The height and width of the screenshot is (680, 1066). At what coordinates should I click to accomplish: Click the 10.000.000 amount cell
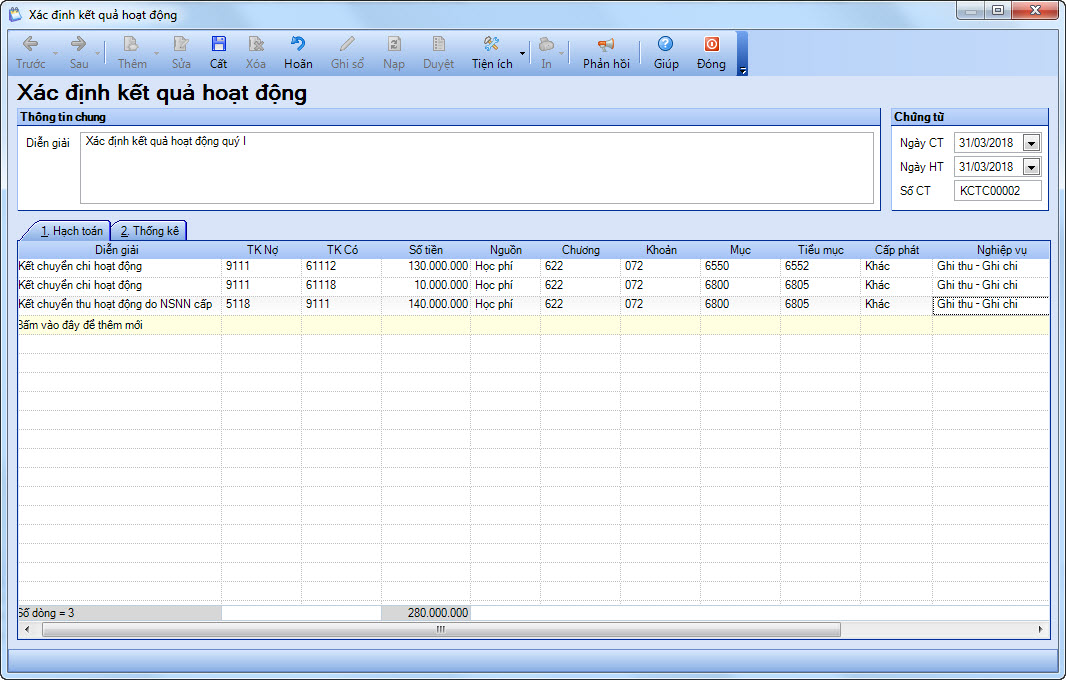[426, 286]
